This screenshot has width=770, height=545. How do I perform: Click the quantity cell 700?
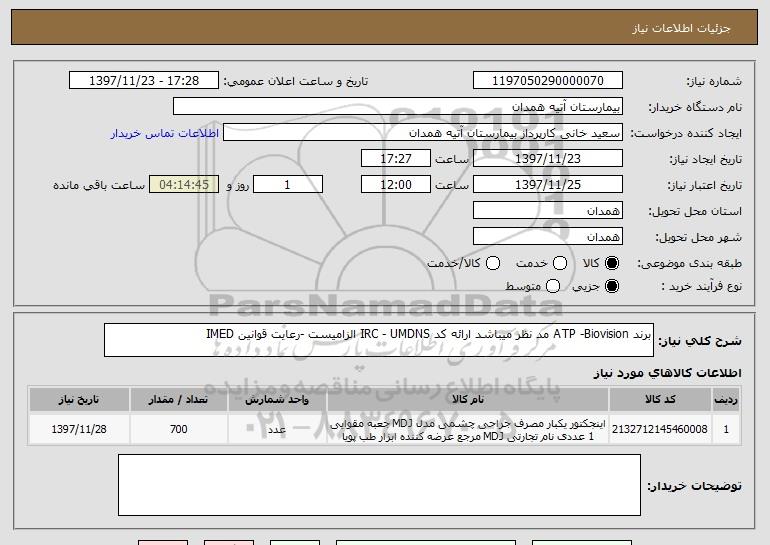179,429
